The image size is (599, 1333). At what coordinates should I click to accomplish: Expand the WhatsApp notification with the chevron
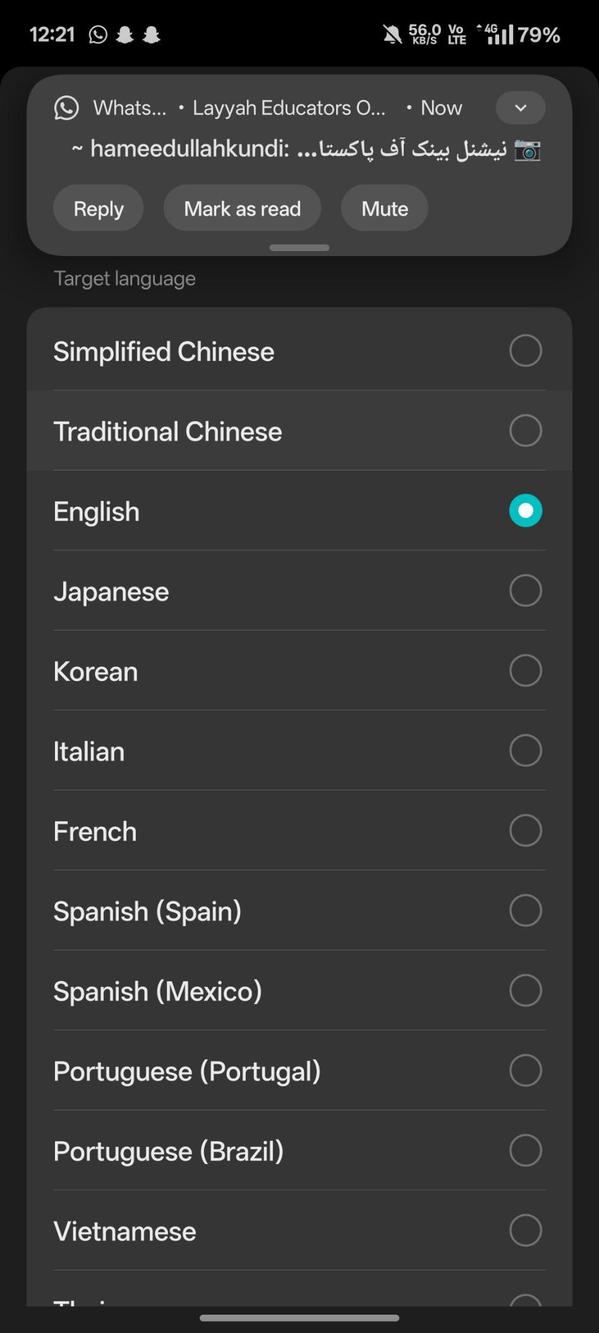click(520, 107)
